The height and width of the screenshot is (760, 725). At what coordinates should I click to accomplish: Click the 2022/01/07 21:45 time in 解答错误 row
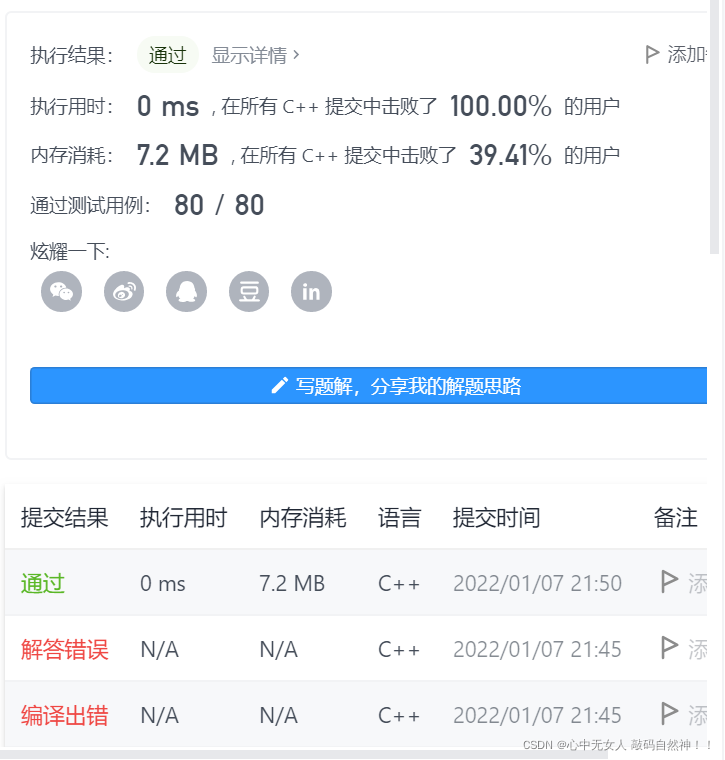tap(537, 649)
